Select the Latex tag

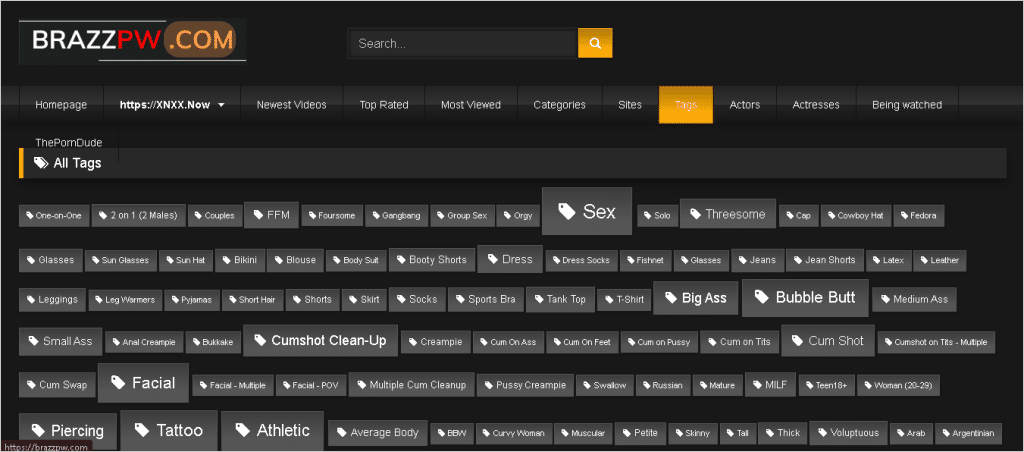pyautogui.click(x=888, y=260)
